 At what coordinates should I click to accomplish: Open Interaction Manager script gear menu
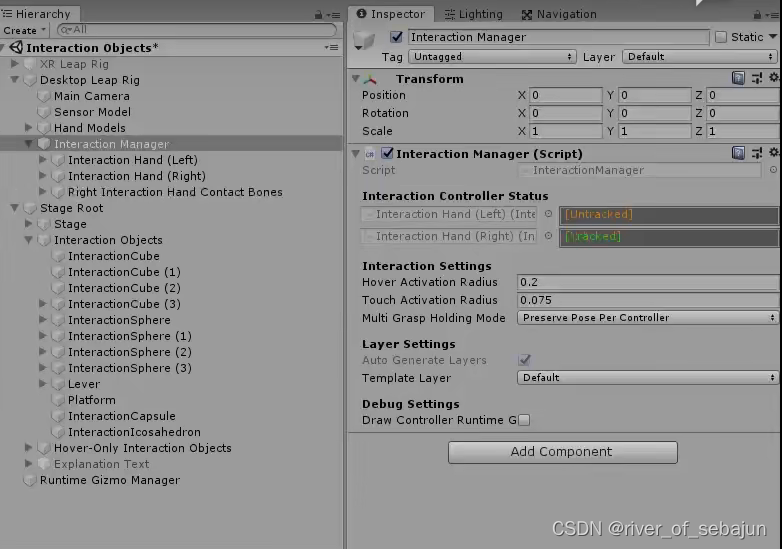tap(774, 153)
